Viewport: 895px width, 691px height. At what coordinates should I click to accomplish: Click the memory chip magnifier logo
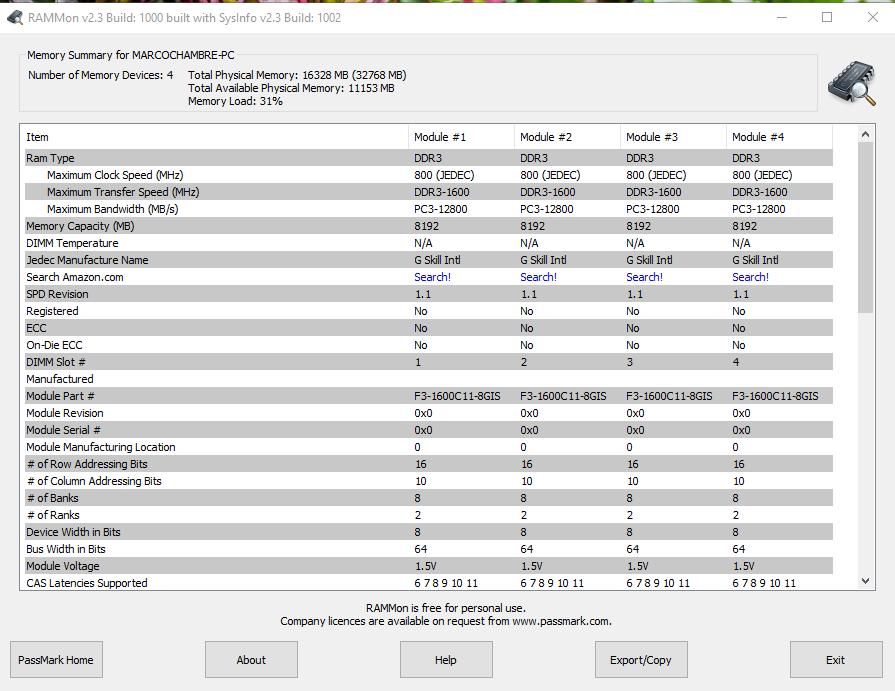coord(852,83)
